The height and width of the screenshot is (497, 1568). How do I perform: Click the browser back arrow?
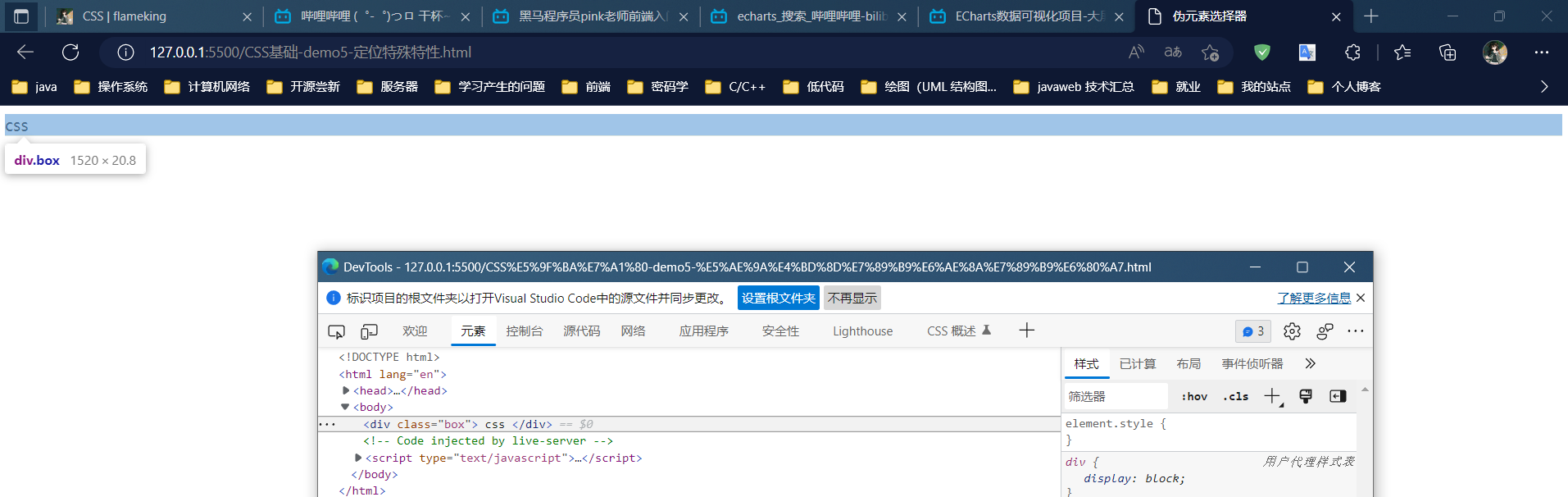point(25,52)
